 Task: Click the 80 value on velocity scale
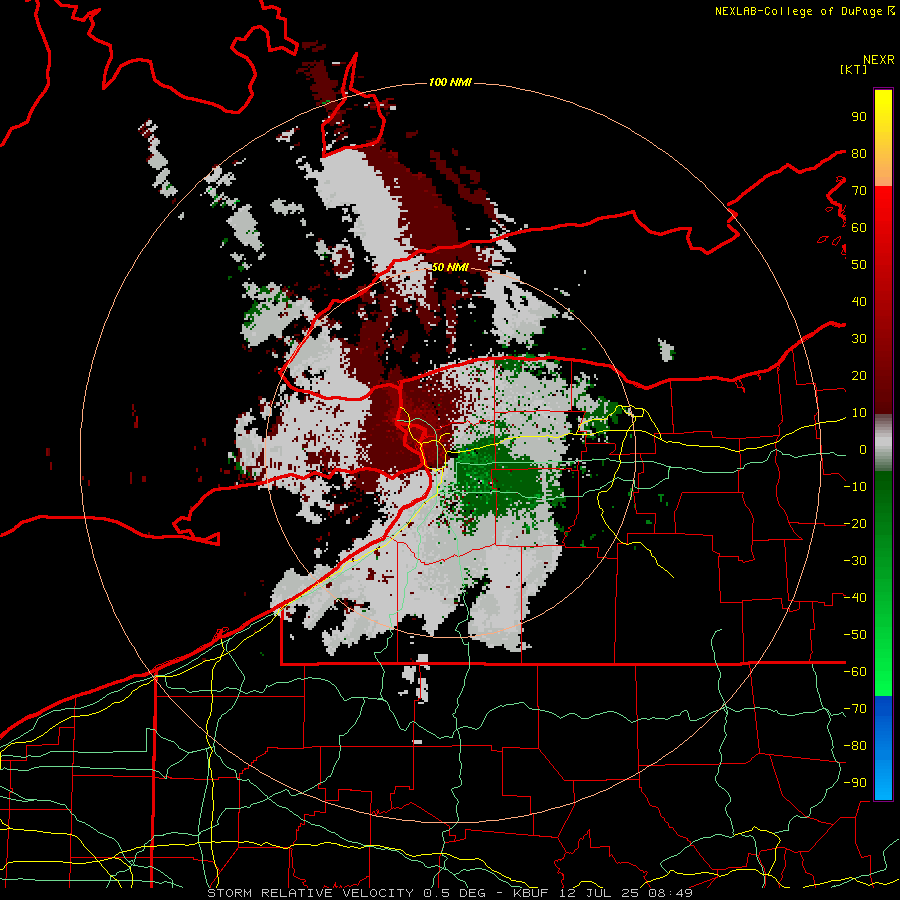click(x=859, y=153)
